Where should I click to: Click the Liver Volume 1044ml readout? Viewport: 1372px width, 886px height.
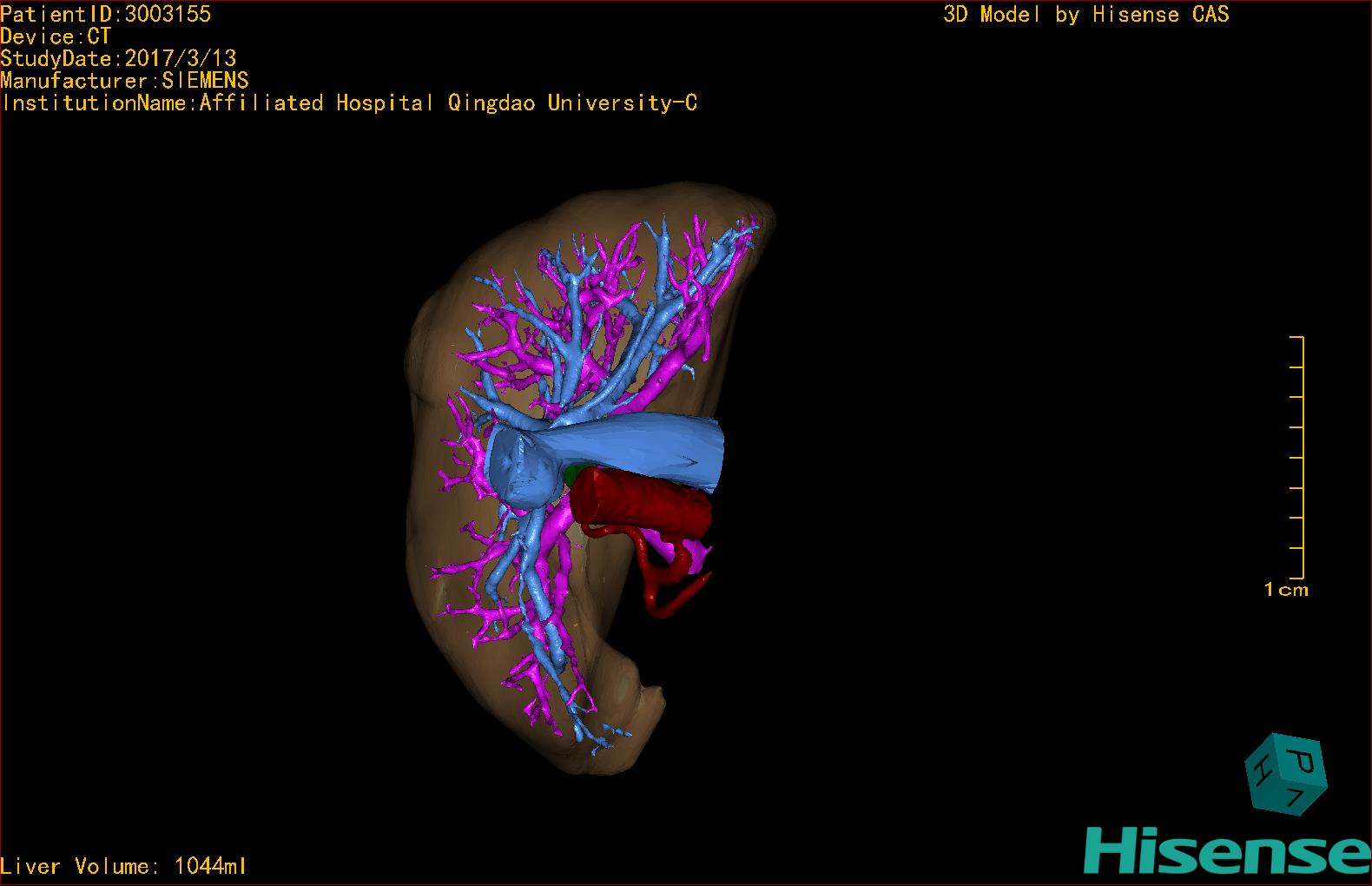124,866
